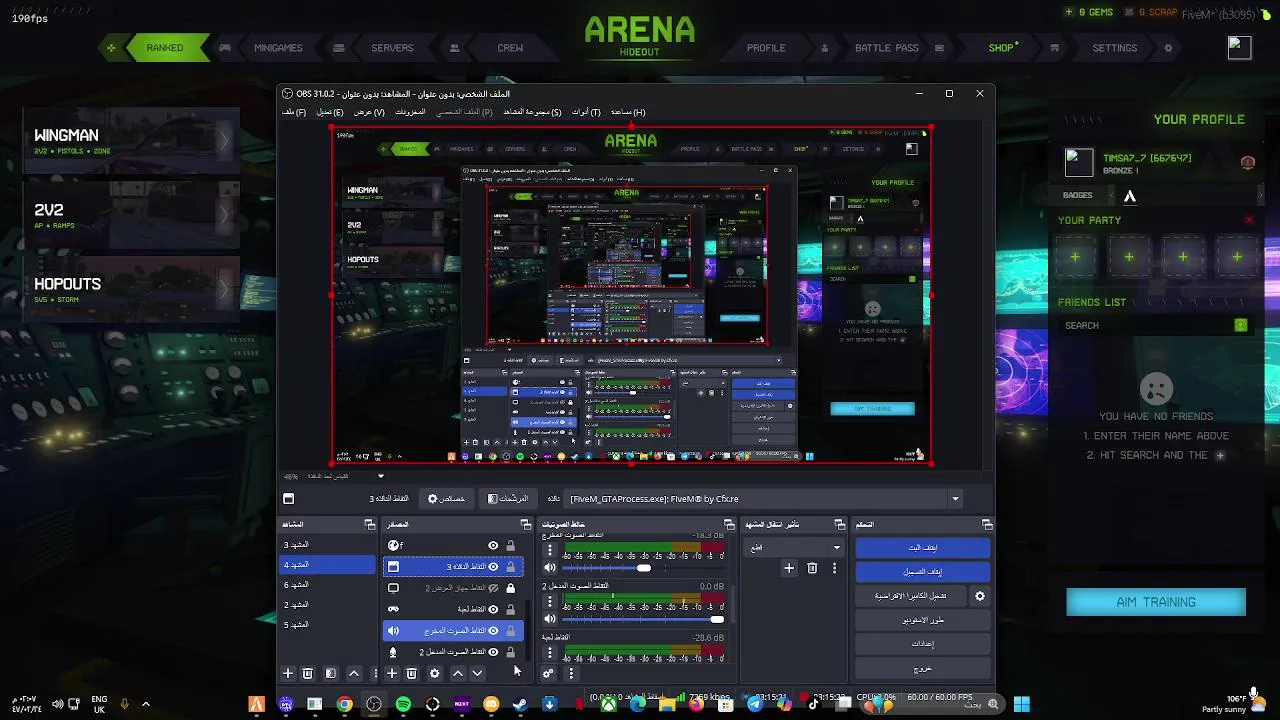
Task: Click AIM TRAINING button in Arena window
Action: (x=1156, y=602)
